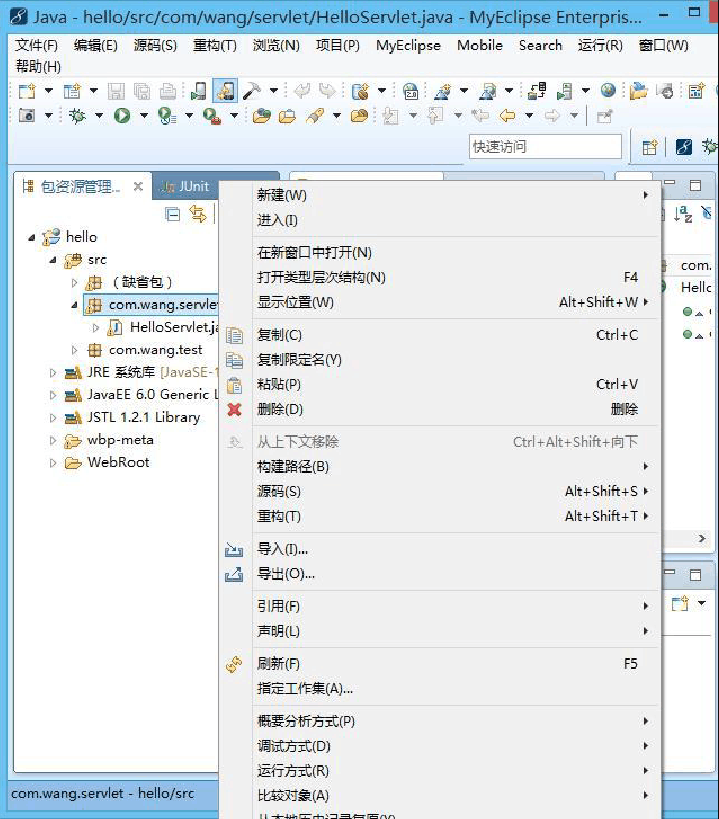
Task: Choose 比较对象(A) submenu
Action: coord(440,795)
